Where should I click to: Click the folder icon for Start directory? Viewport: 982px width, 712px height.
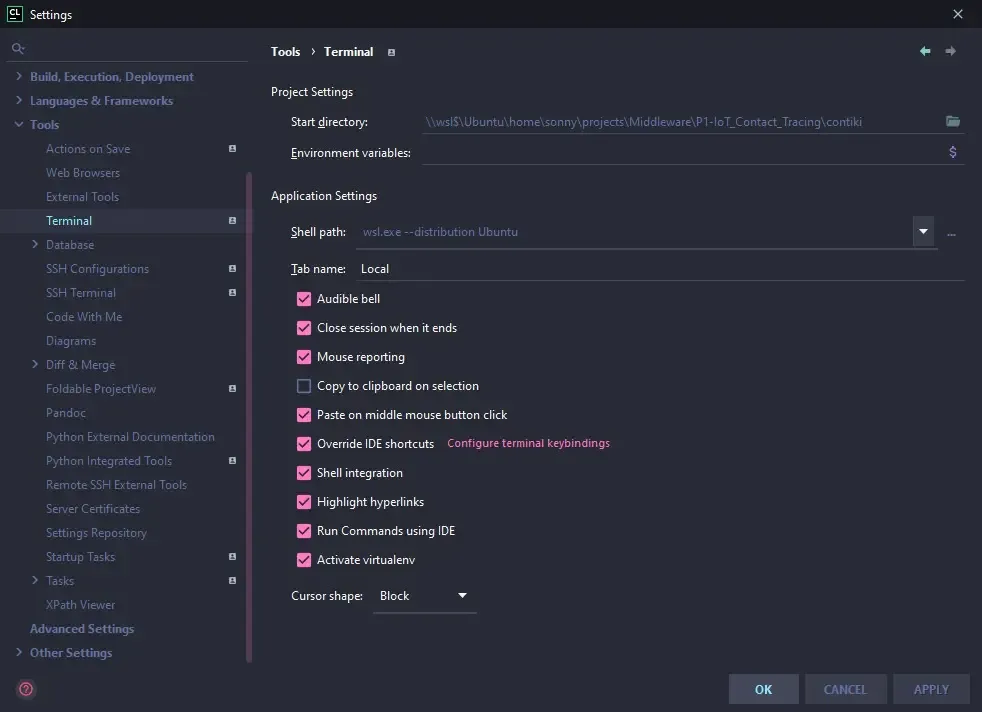(x=953, y=122)
